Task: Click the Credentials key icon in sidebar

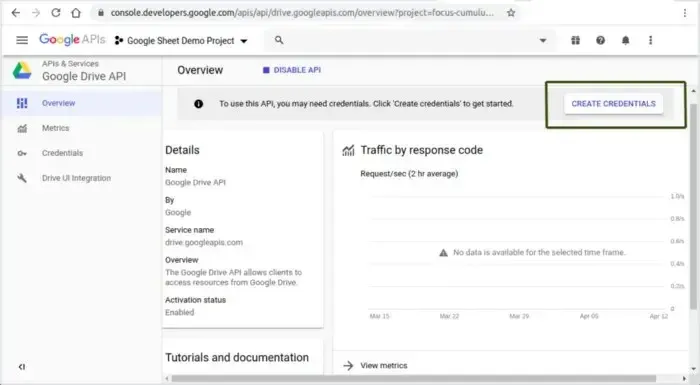Action: tap(22, 153)
